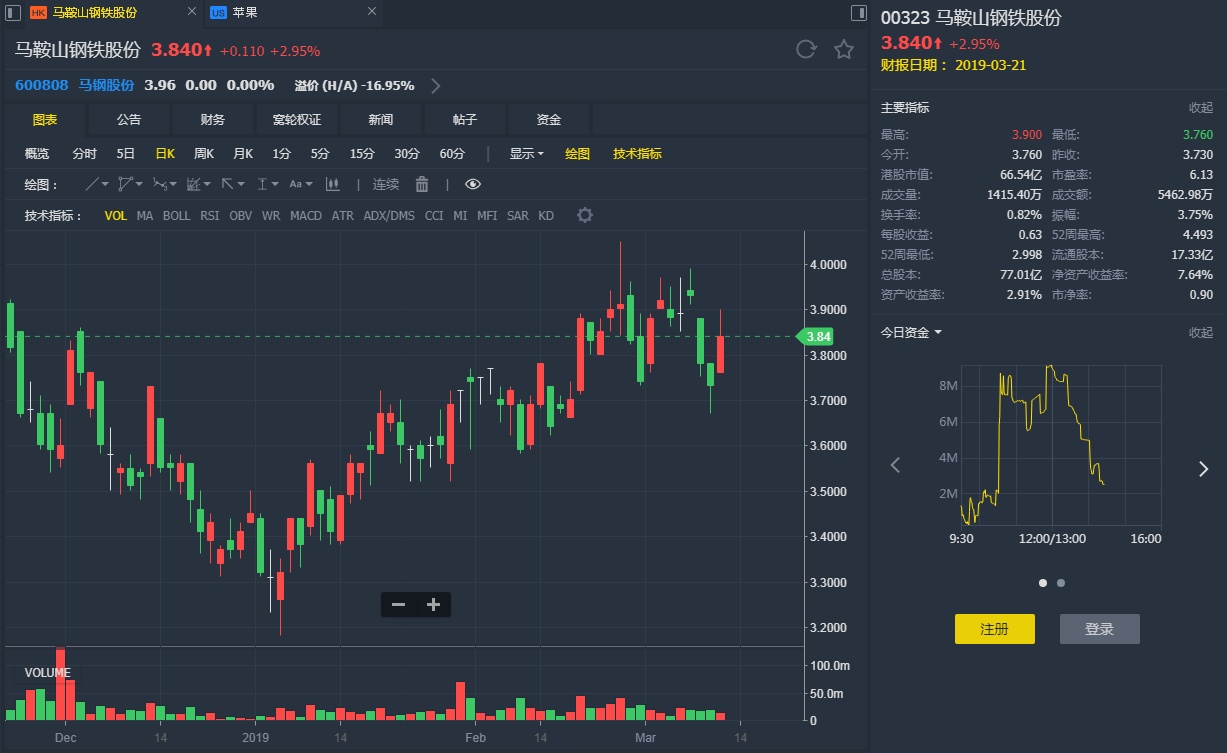
Task: Open wave tool dropdown arrow
Action: coord(173,184)
